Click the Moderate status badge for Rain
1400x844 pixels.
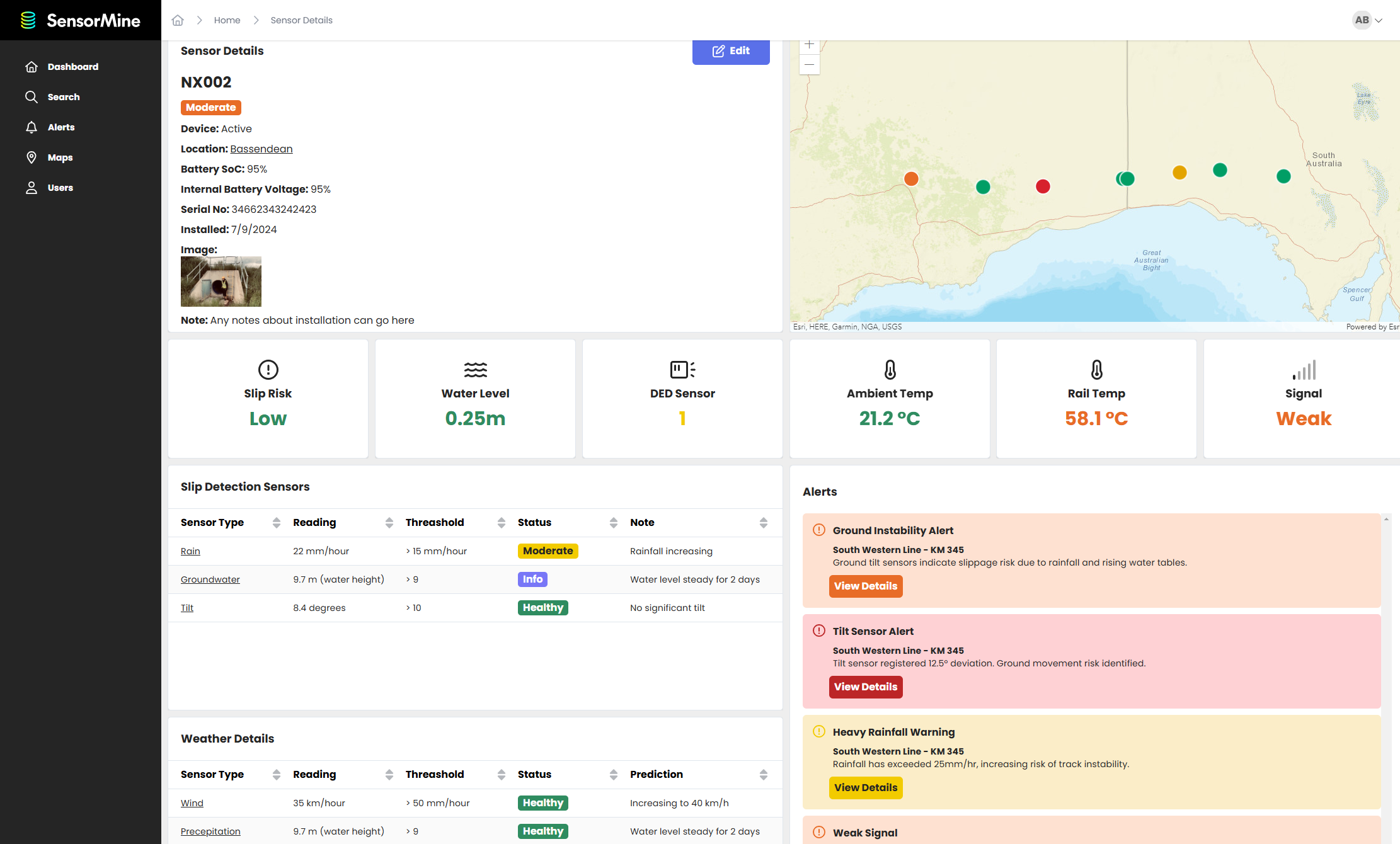point(548,551)
